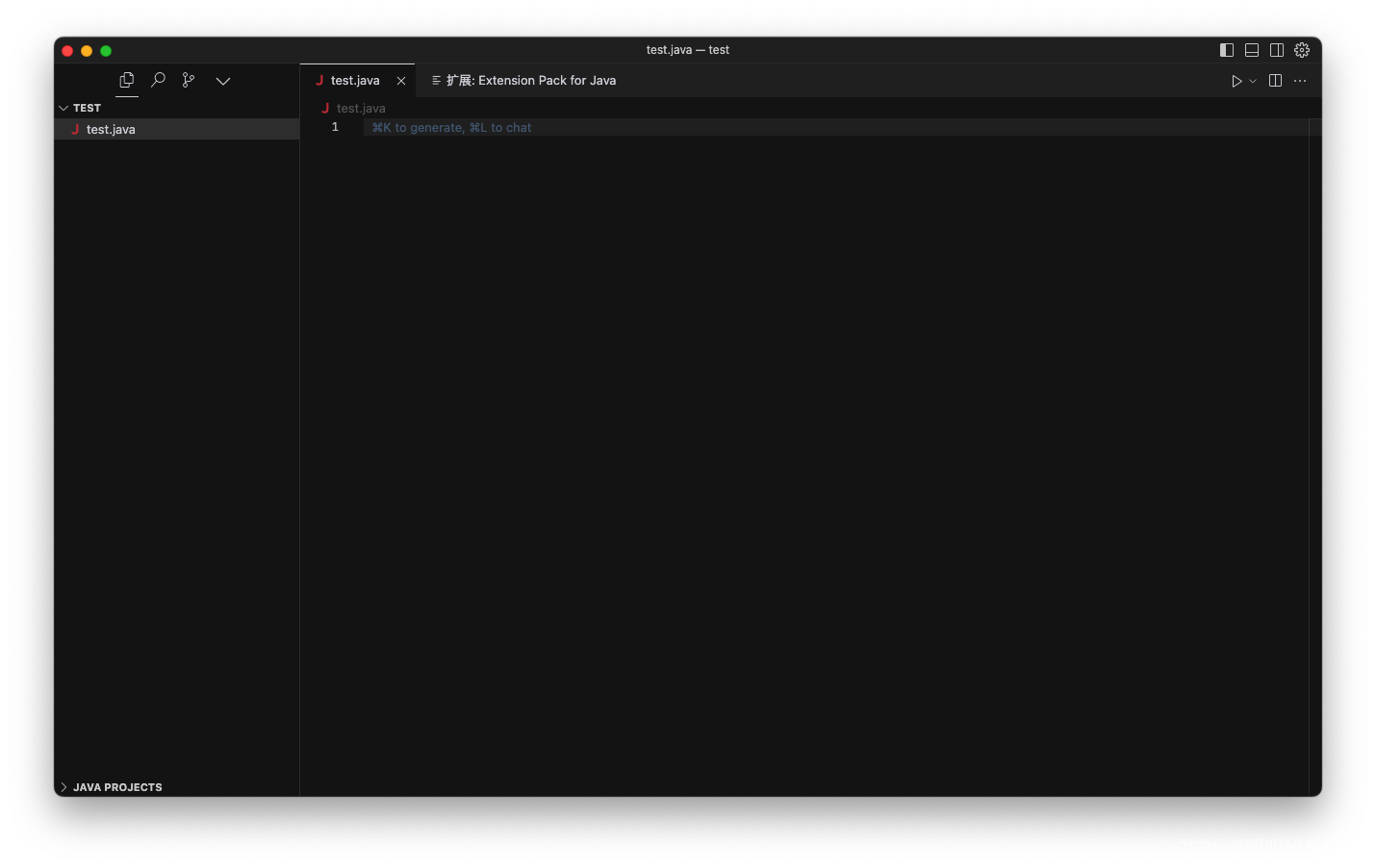Click the Java file icon in explorer row
Viewport: 1376px width, 868px height.
point(75,129)
